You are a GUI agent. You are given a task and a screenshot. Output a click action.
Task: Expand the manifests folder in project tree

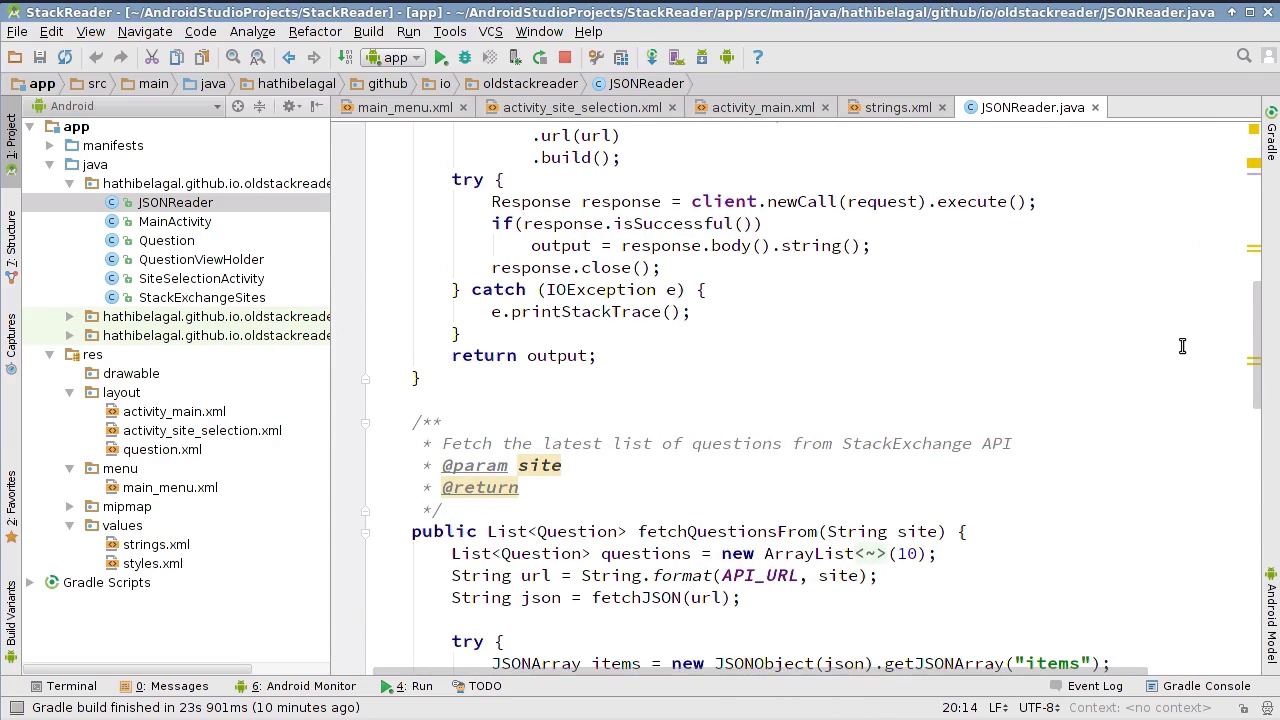(50, 146)
